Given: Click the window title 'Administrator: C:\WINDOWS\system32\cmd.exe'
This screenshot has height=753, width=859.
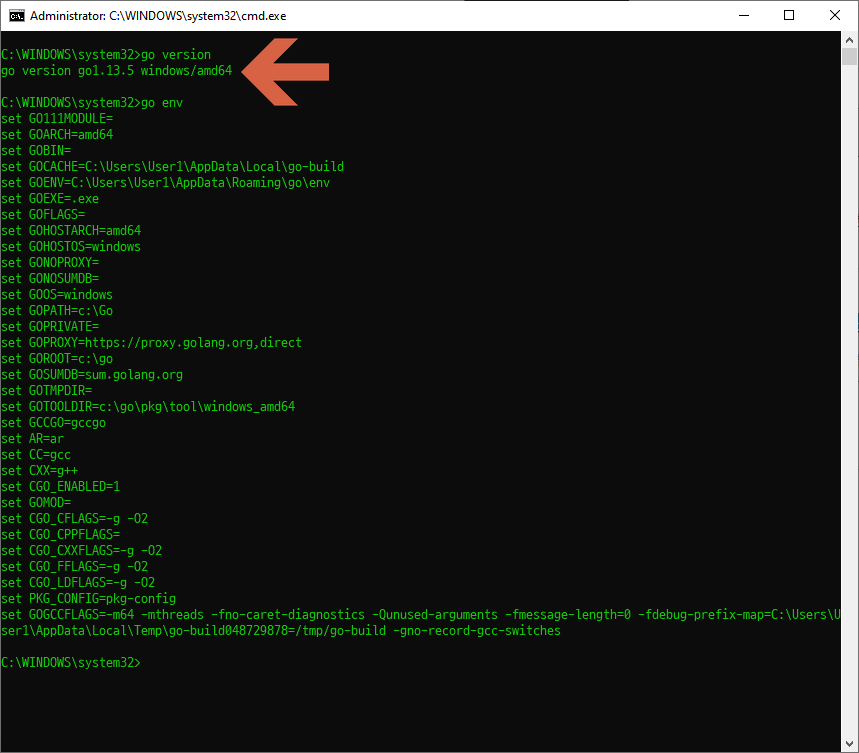Looking at the screenshot, I should [158, 16].
